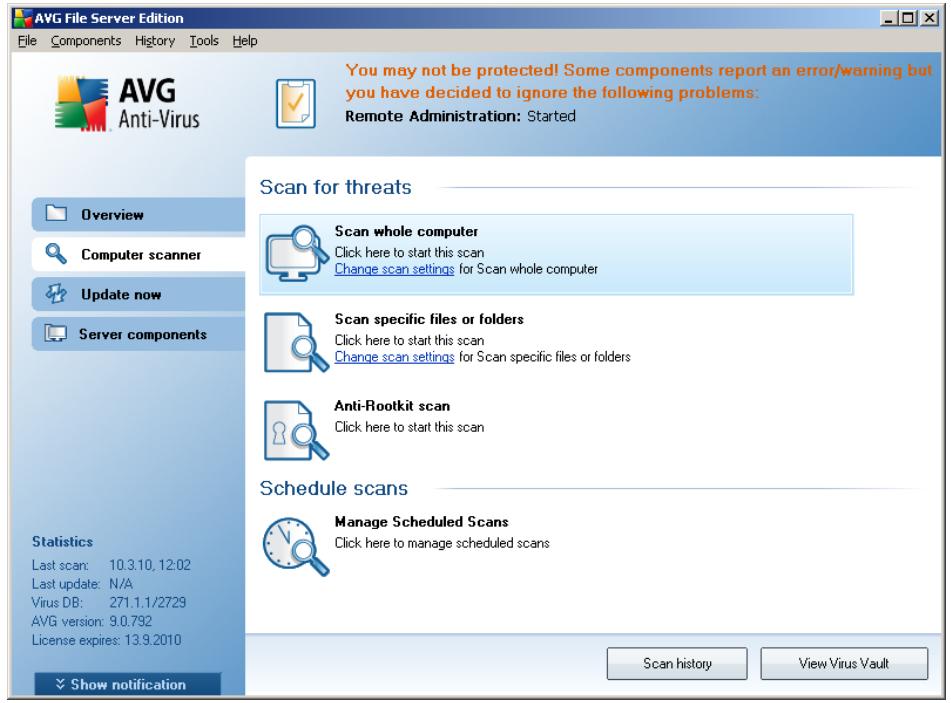Screen dimensions: 951x703
Task: Click the Last update N/A value
Action: [x=121, y=584]
